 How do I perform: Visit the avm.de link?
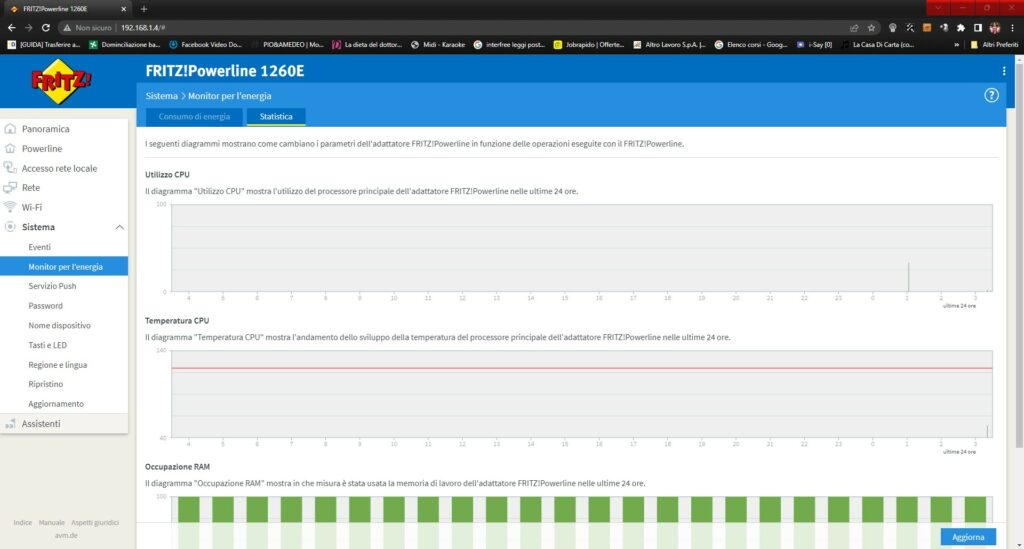(66, 535)
